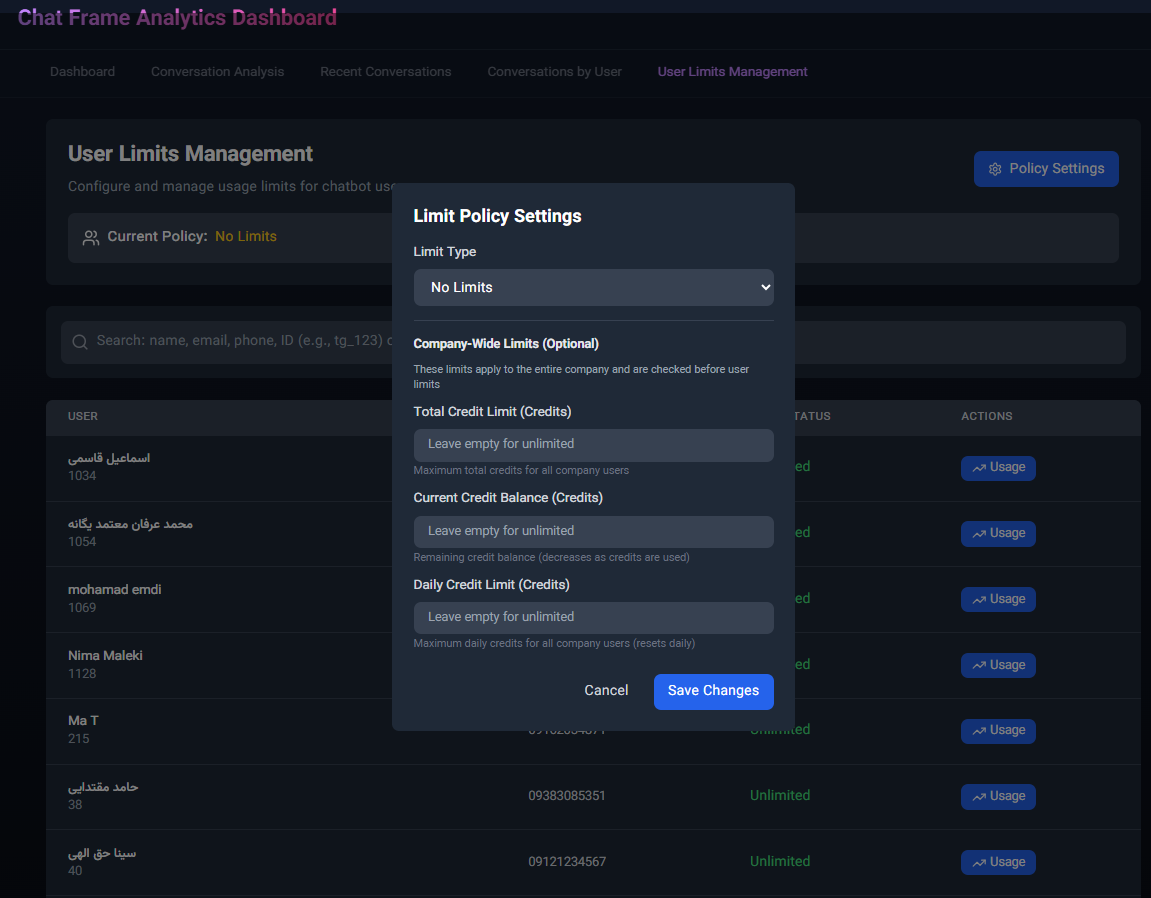Open the Conversation Analysis tab
This screenshot has height=898, width=1151.
click(217, 72)
